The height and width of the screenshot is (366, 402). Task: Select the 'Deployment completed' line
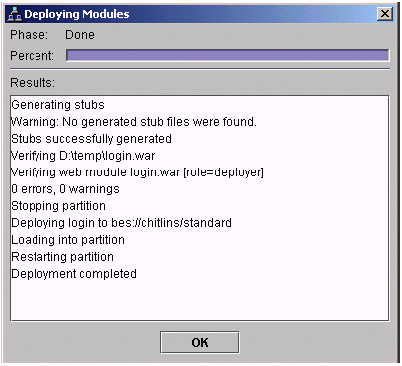74,274
